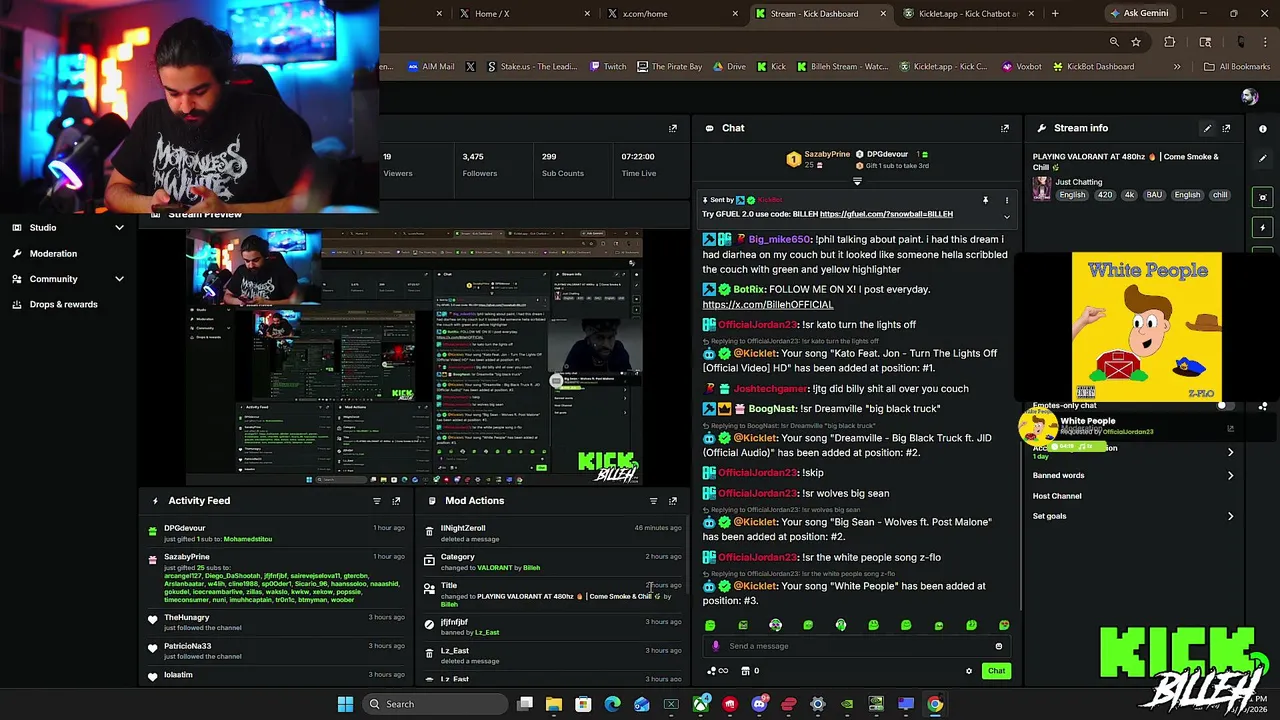
Task: Pop out the Stream info panel
Action: 1226,128
